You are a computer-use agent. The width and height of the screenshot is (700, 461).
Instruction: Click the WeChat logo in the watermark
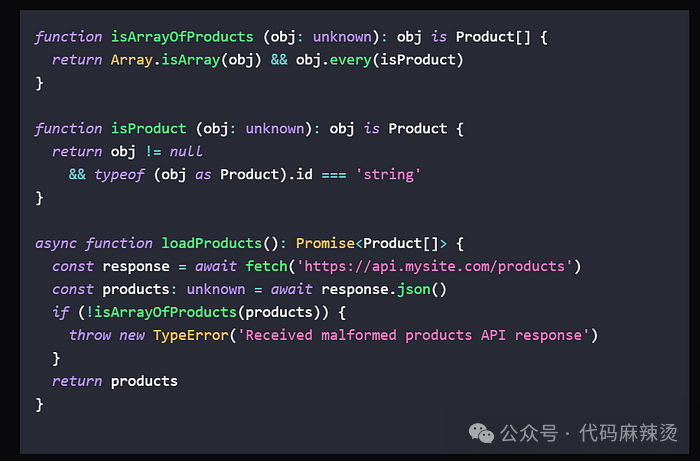(x=482, y=433)
